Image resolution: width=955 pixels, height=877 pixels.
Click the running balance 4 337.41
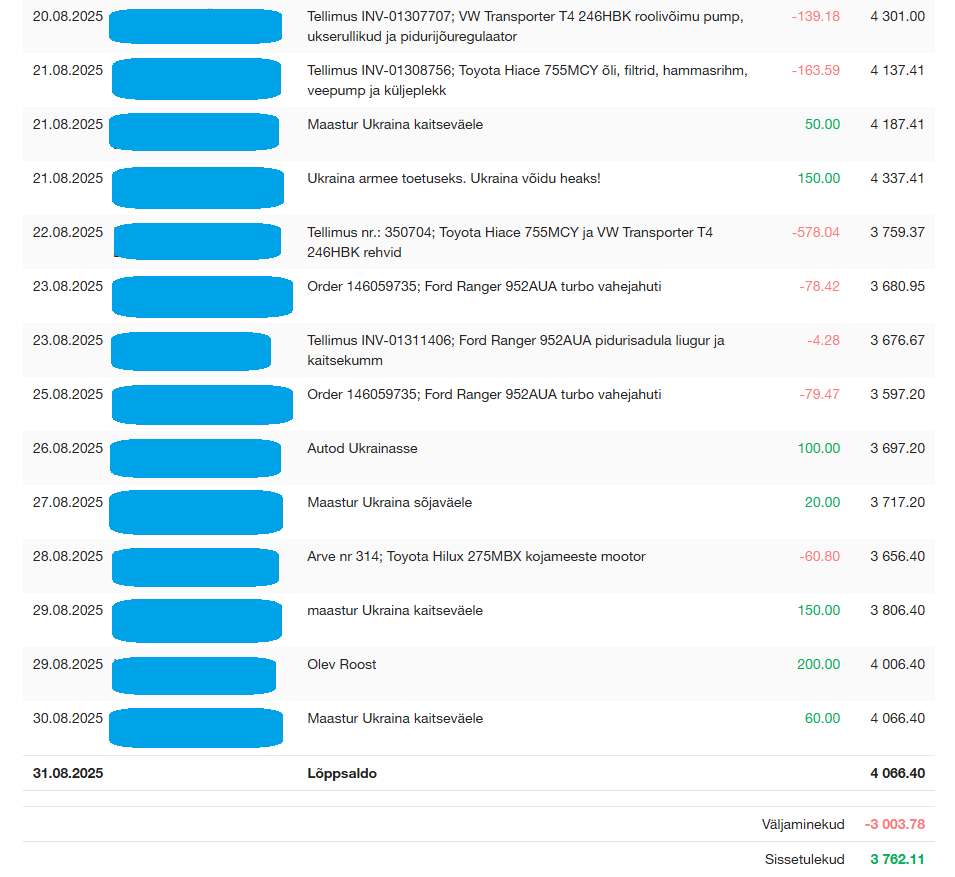(x=897, y=179)
